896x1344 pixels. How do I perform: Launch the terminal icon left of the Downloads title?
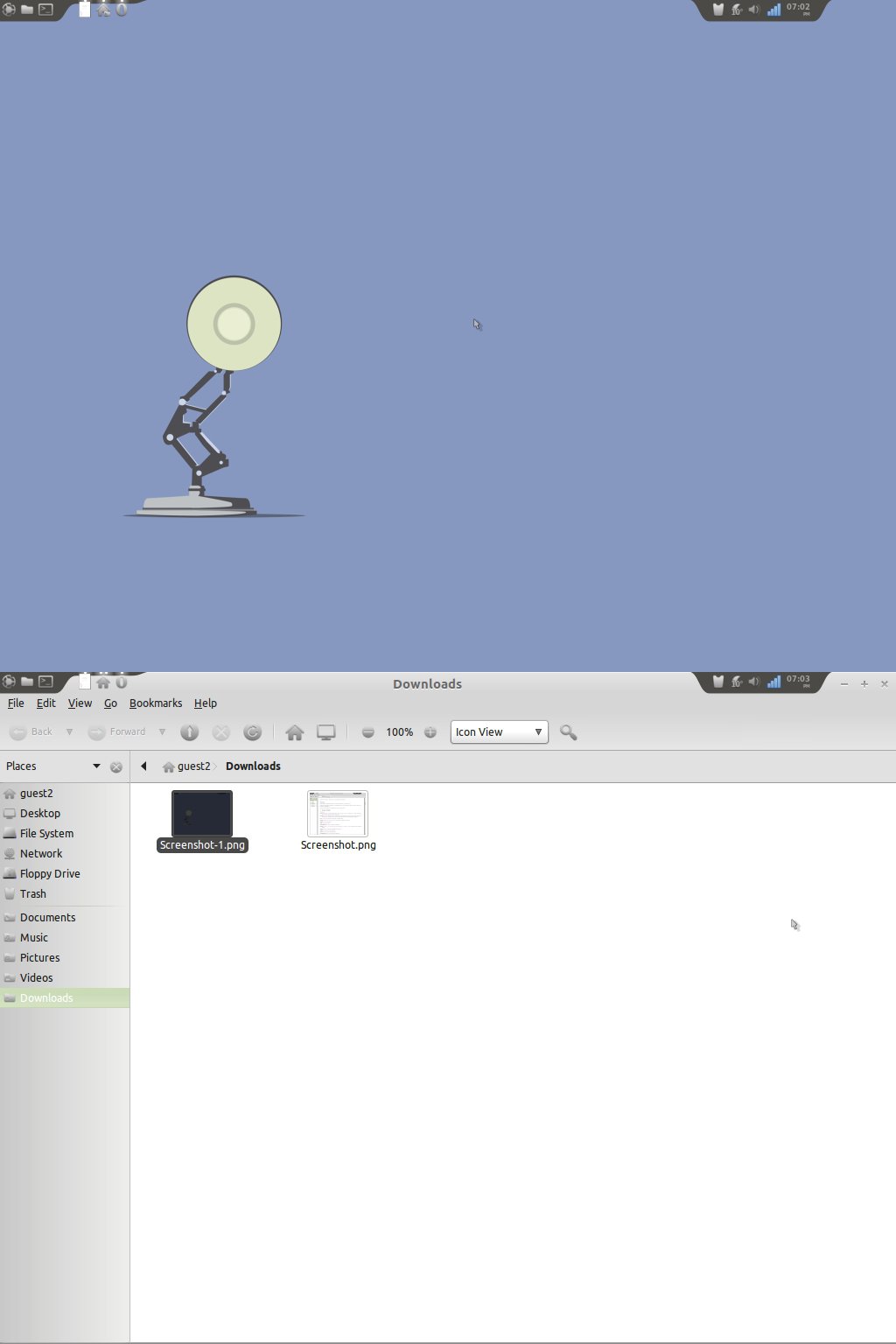click(45, 682)
